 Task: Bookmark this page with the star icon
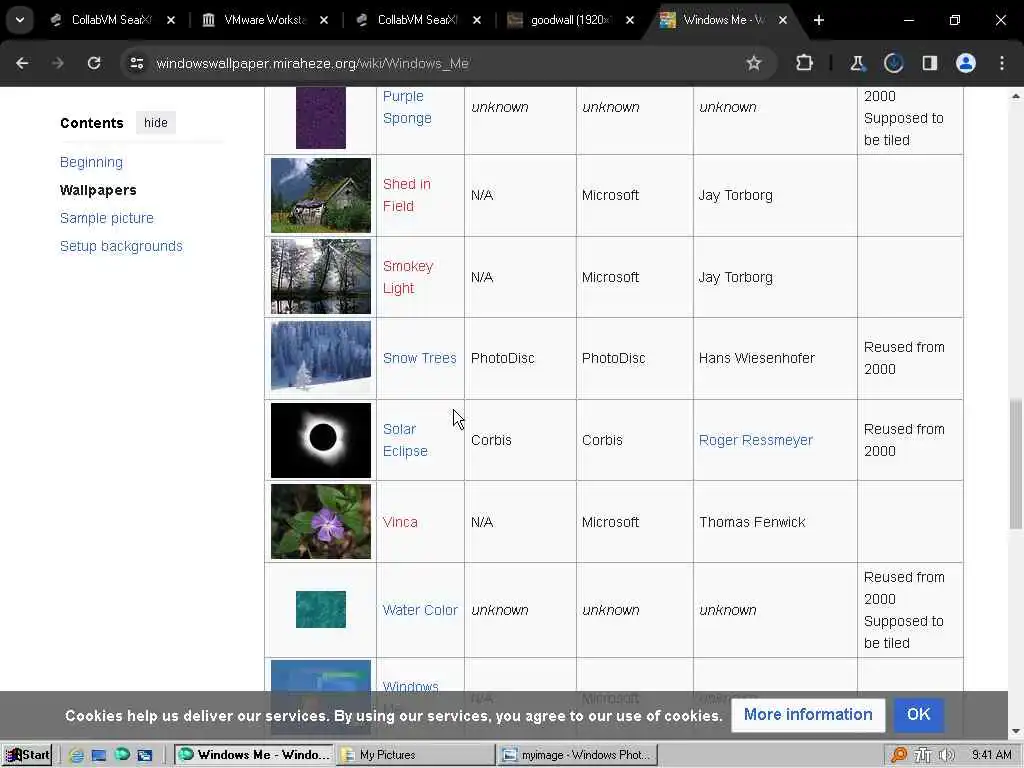tap(754, 63)
